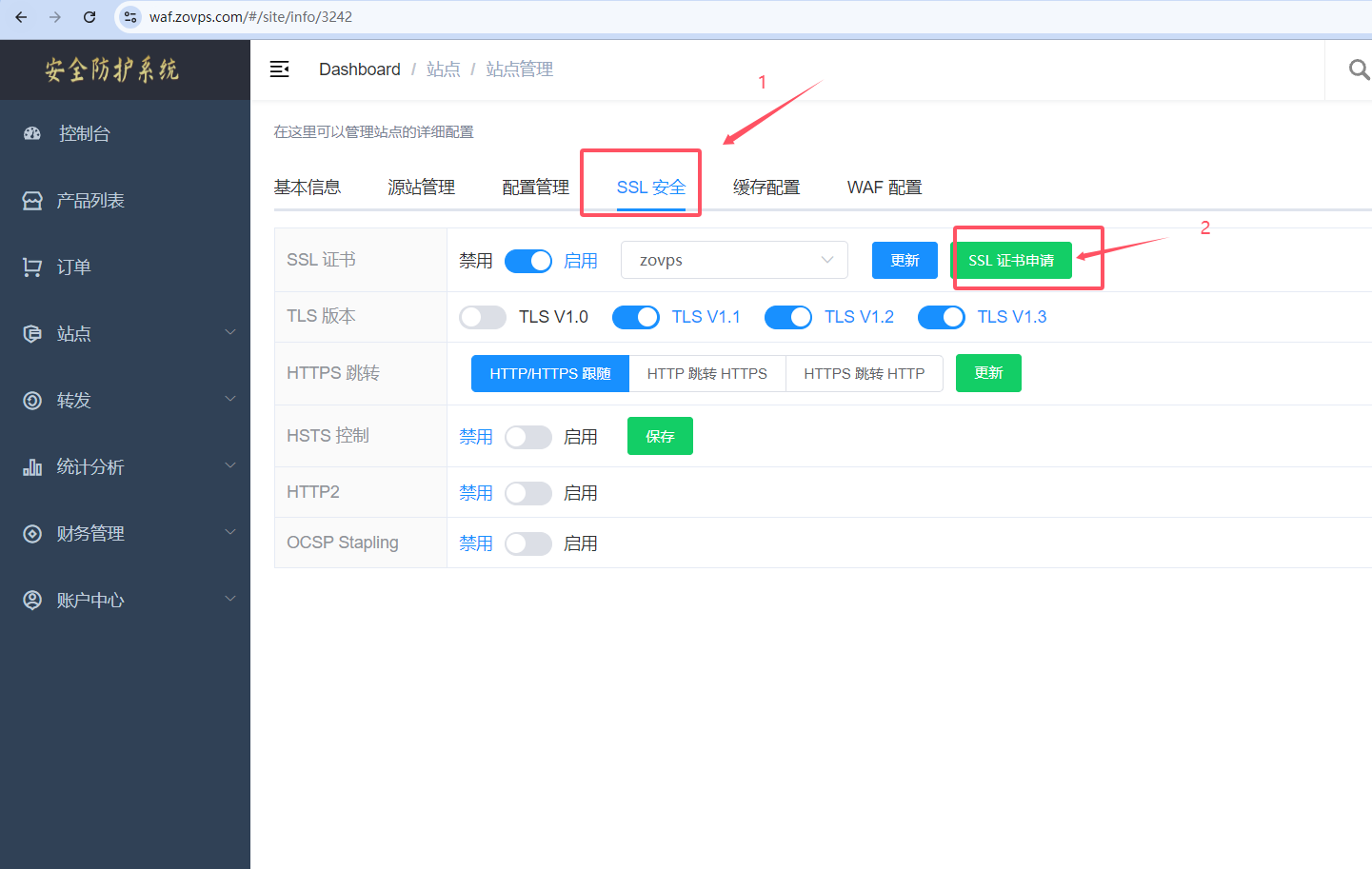Viewport: 1372px width, 869px height.
Task: Click the browser forward arrow
Action: pos(55,17)
